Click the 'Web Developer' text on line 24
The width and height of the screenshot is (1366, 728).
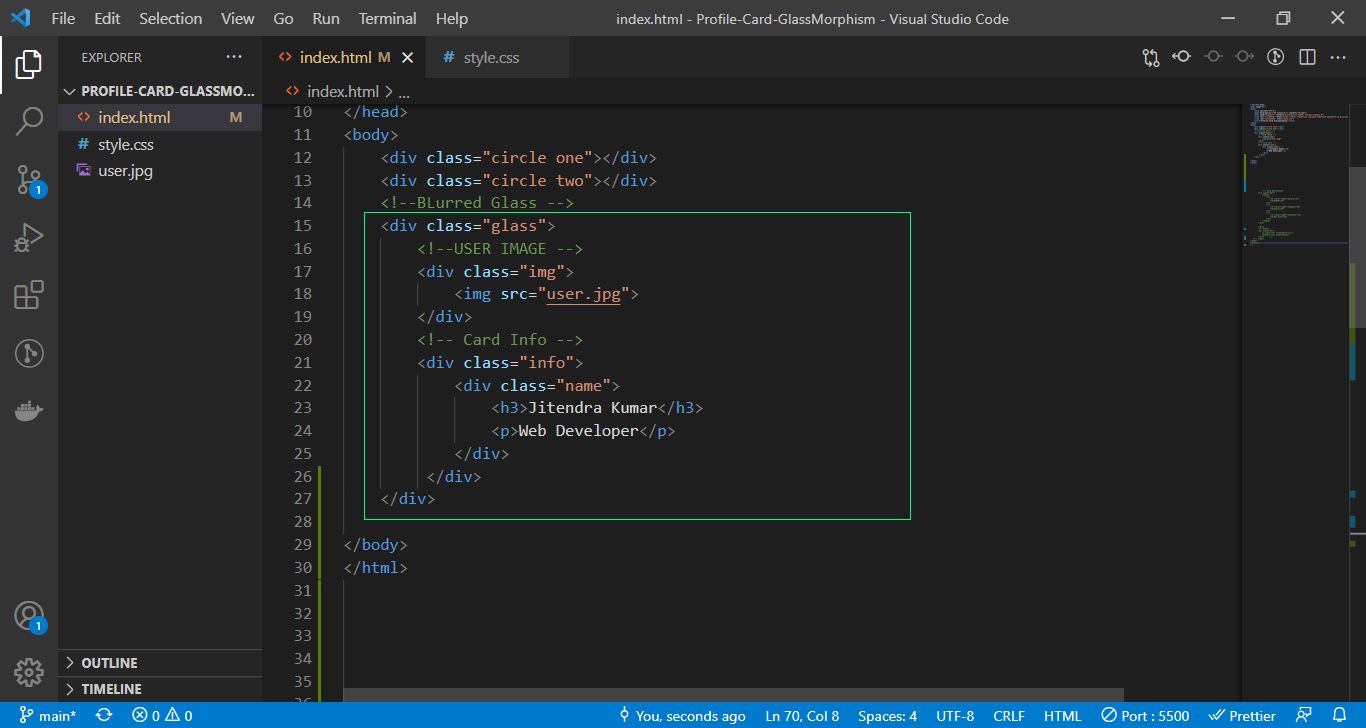(x=578, y=431)
